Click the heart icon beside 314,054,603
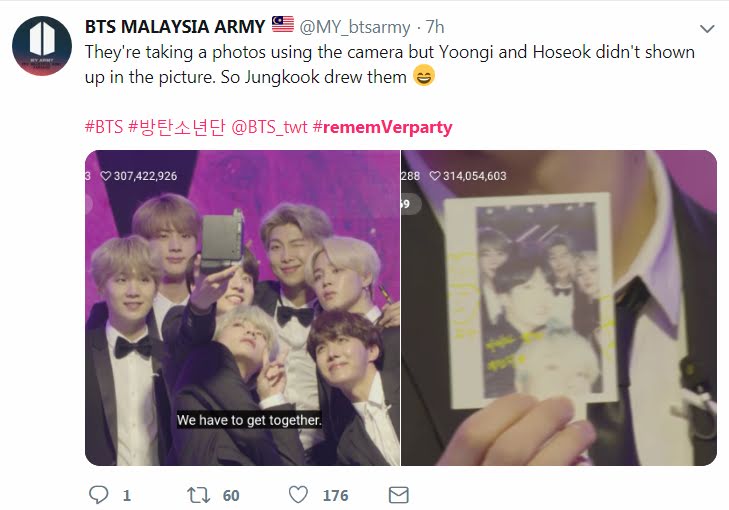The image size is (729, 510). coord(435,176)
